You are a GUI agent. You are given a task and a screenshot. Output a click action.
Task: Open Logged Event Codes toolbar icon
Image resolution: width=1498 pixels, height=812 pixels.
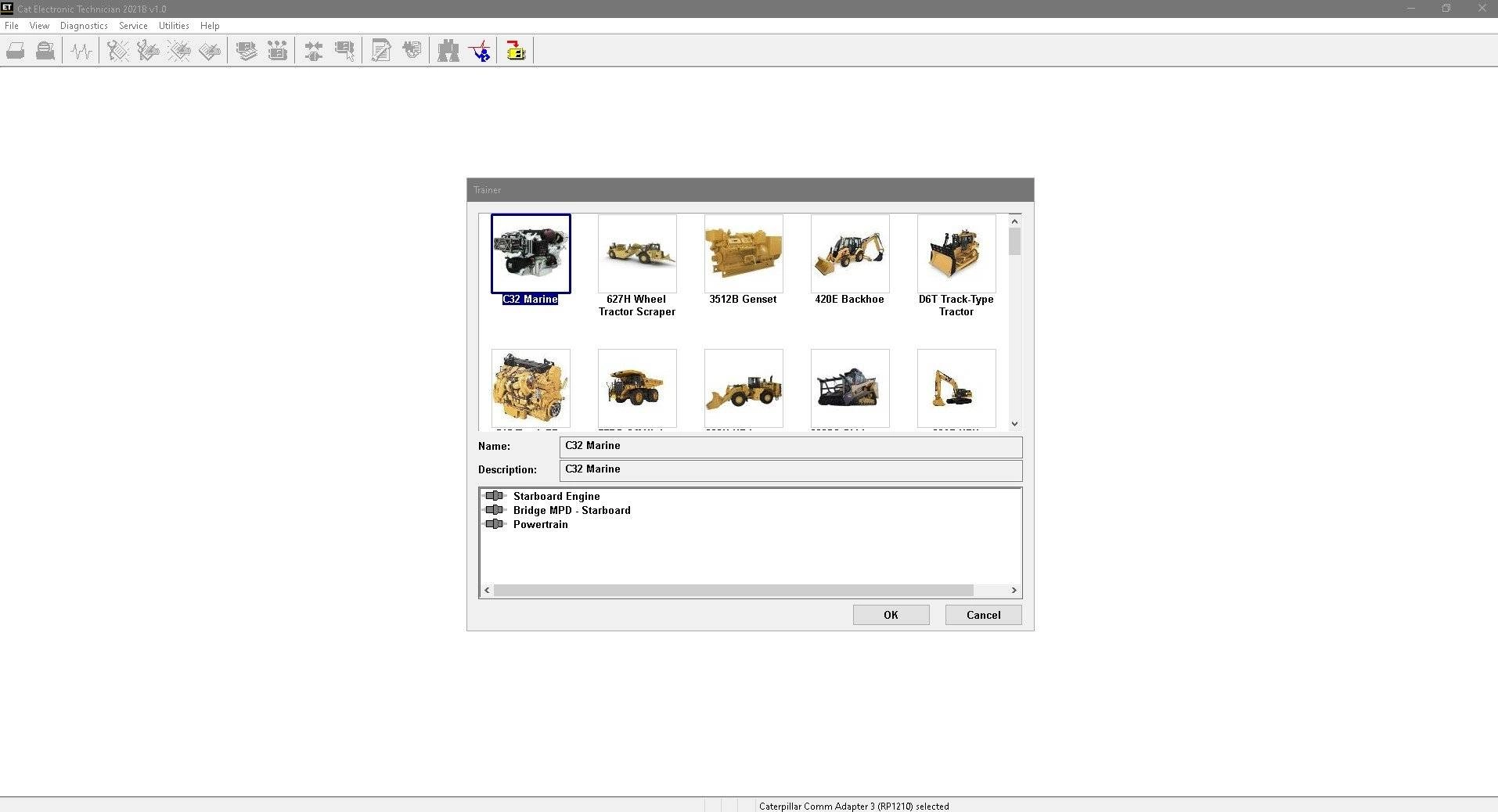click(x=210, y=52)
